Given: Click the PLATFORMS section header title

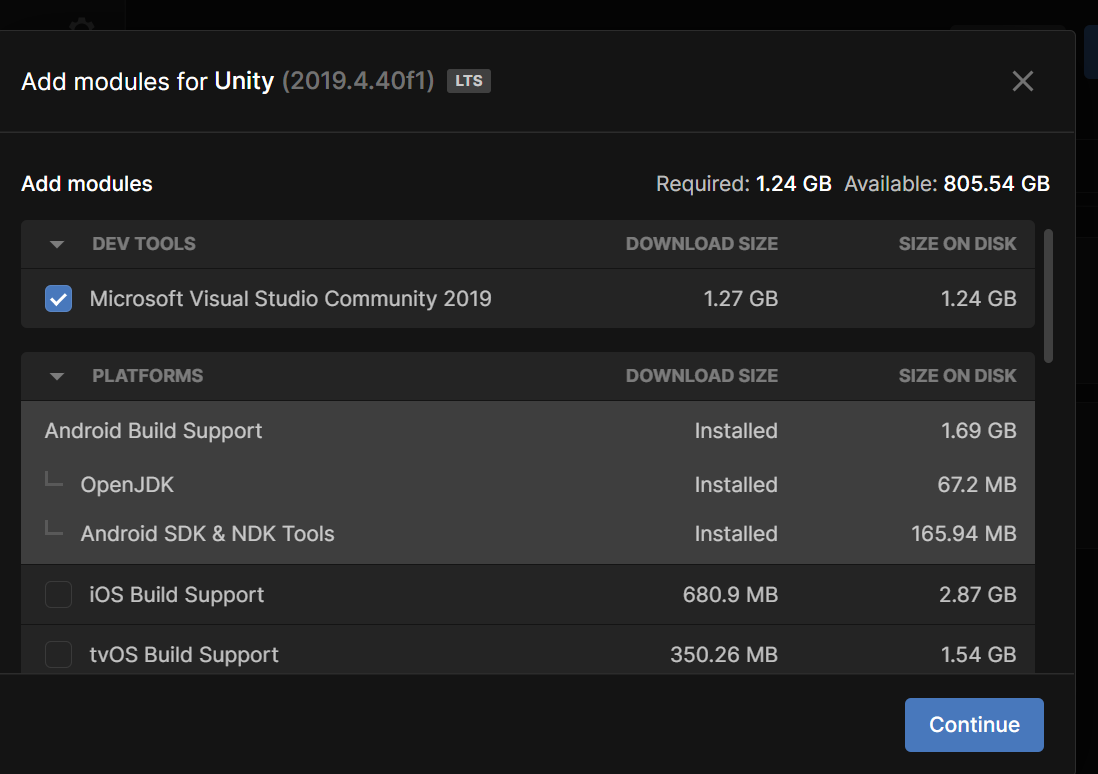Looking at the screenshot, I should (x=148, y=376).
